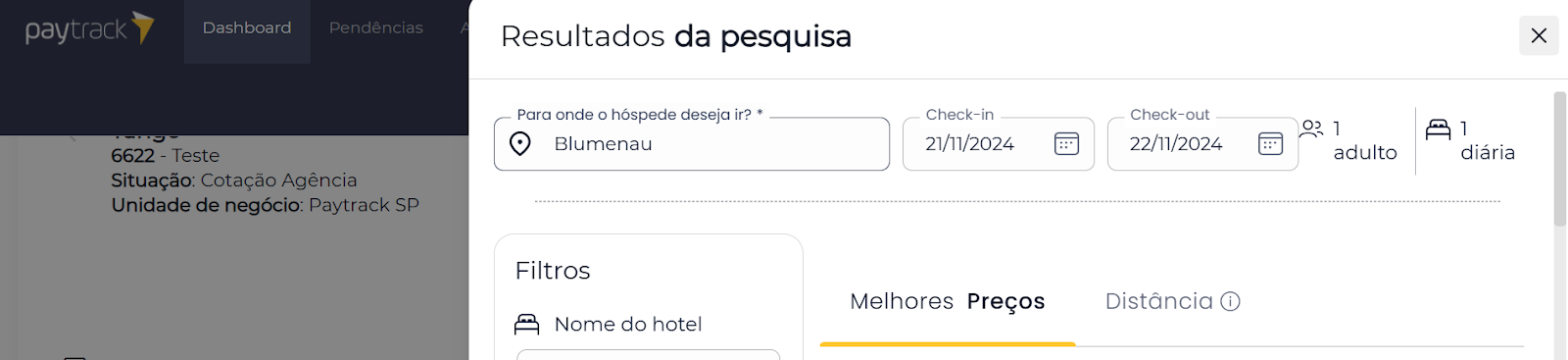The height and width of the screenshot is (360, 1568).
Task: Click the Check-in date 21/11/2024 field
Action: tap(999, 144)
